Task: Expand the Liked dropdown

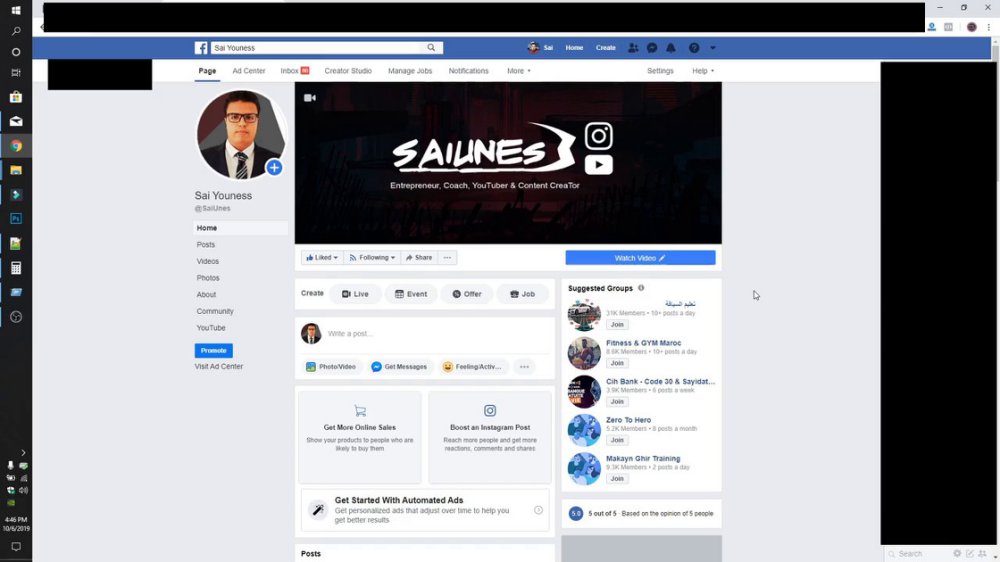Action: pyautogui.click(x=322, y=258)
